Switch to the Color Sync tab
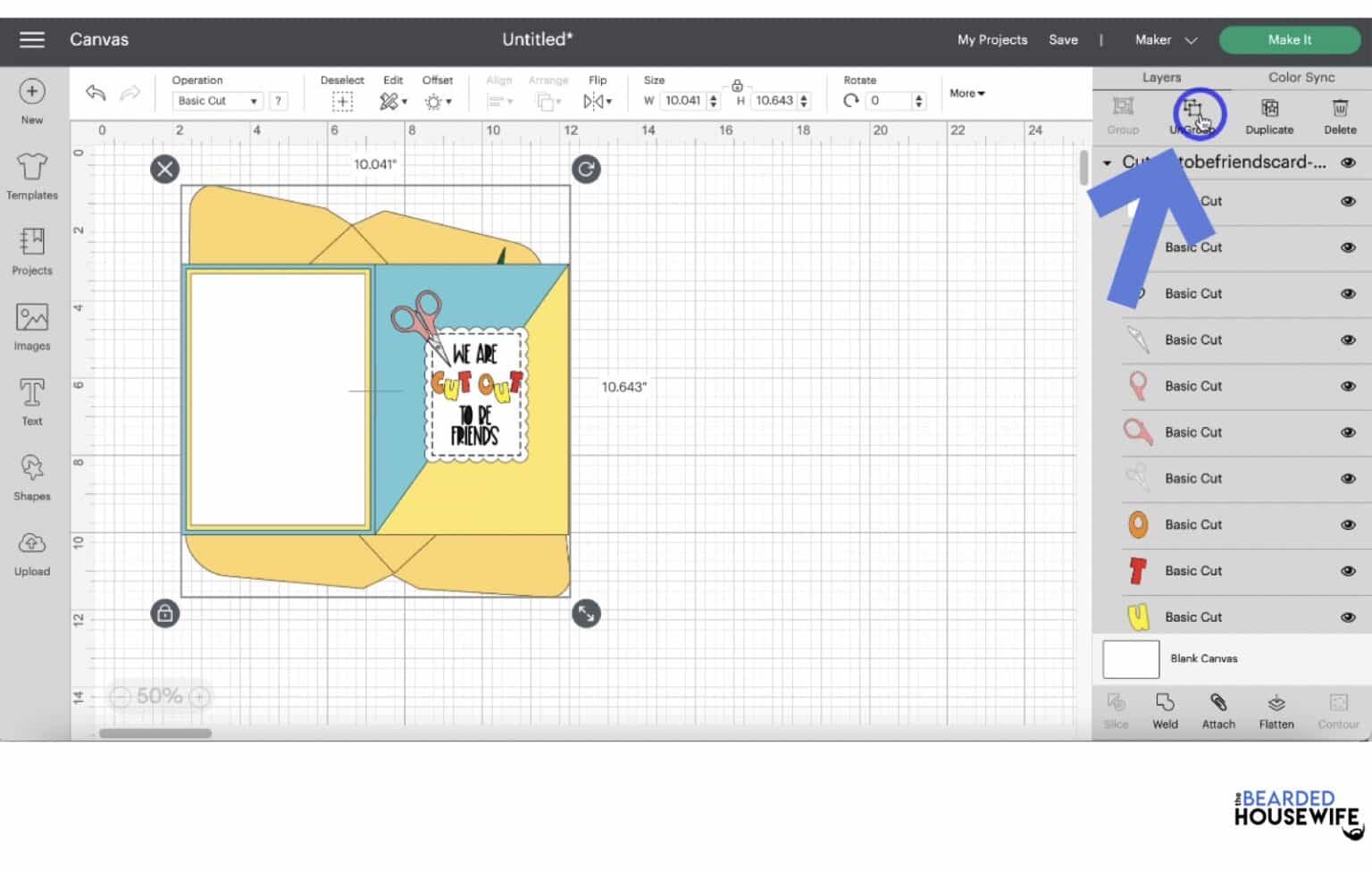This screenshot has height=872, width=1372. coord(1301,78)
